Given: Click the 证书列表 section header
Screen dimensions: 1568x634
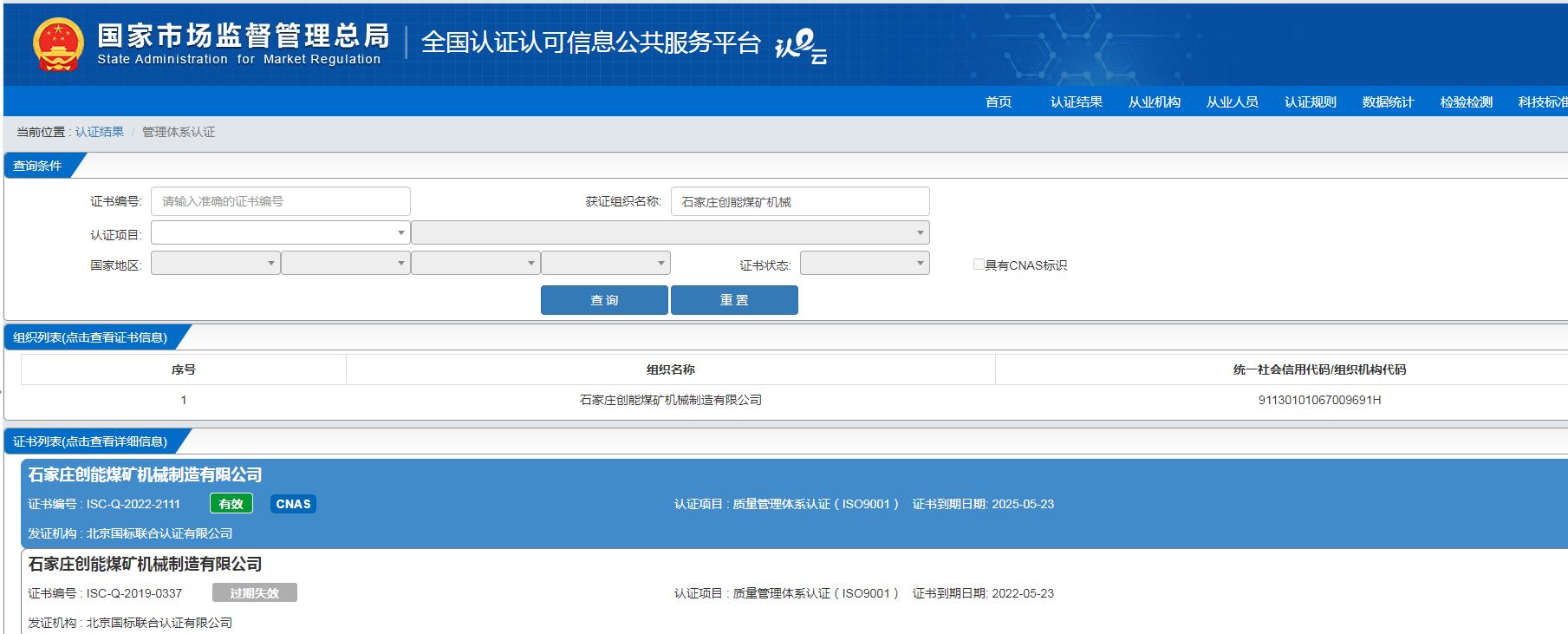Looking at the screenshot, I should 90,441.
